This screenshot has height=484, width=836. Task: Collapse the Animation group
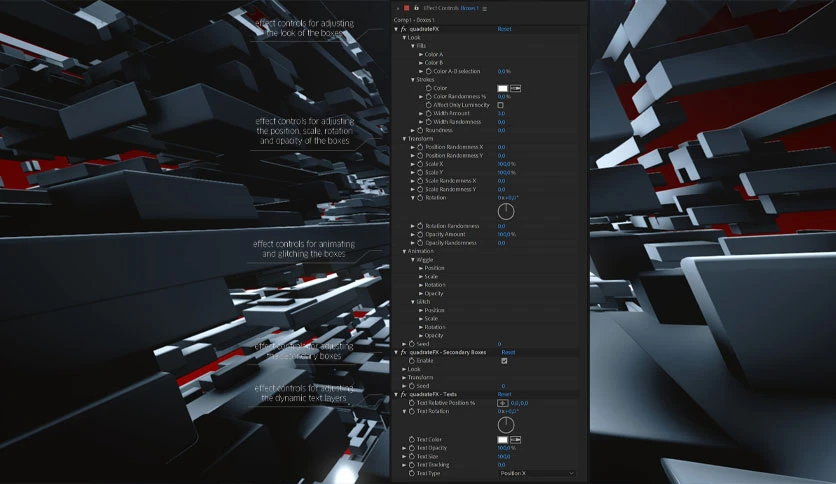point(404,251)
